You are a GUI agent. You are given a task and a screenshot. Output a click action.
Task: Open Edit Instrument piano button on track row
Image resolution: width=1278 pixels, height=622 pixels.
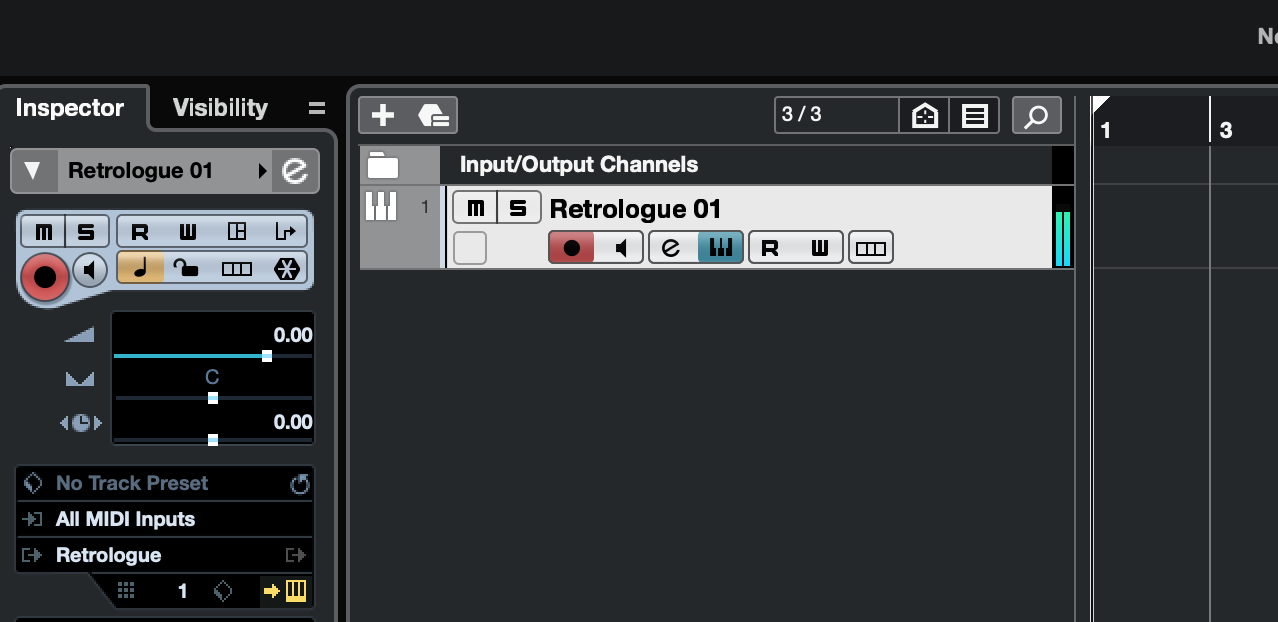click(720, 248)
